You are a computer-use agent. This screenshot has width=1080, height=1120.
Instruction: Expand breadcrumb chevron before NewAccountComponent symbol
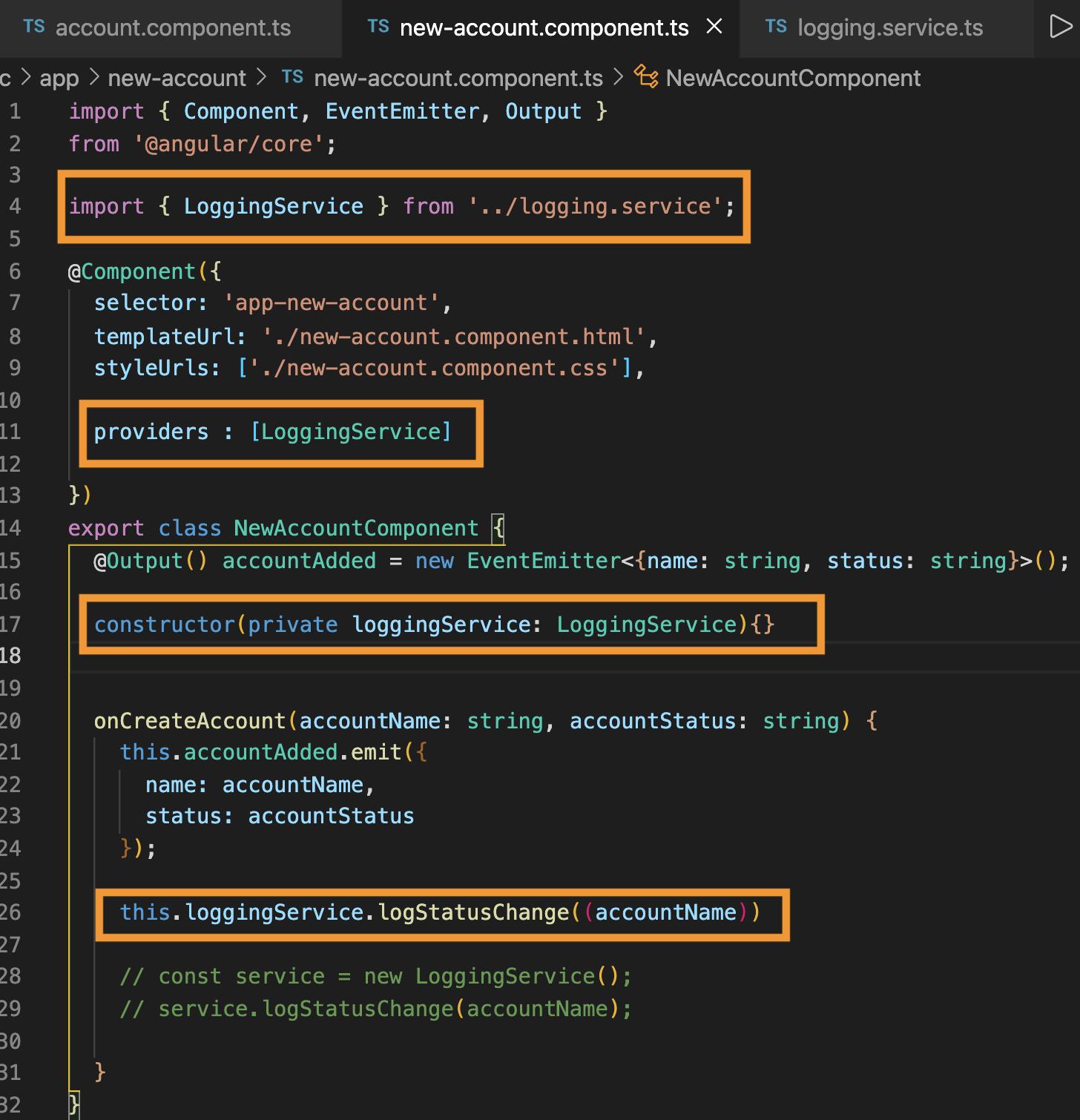(619, 77)
